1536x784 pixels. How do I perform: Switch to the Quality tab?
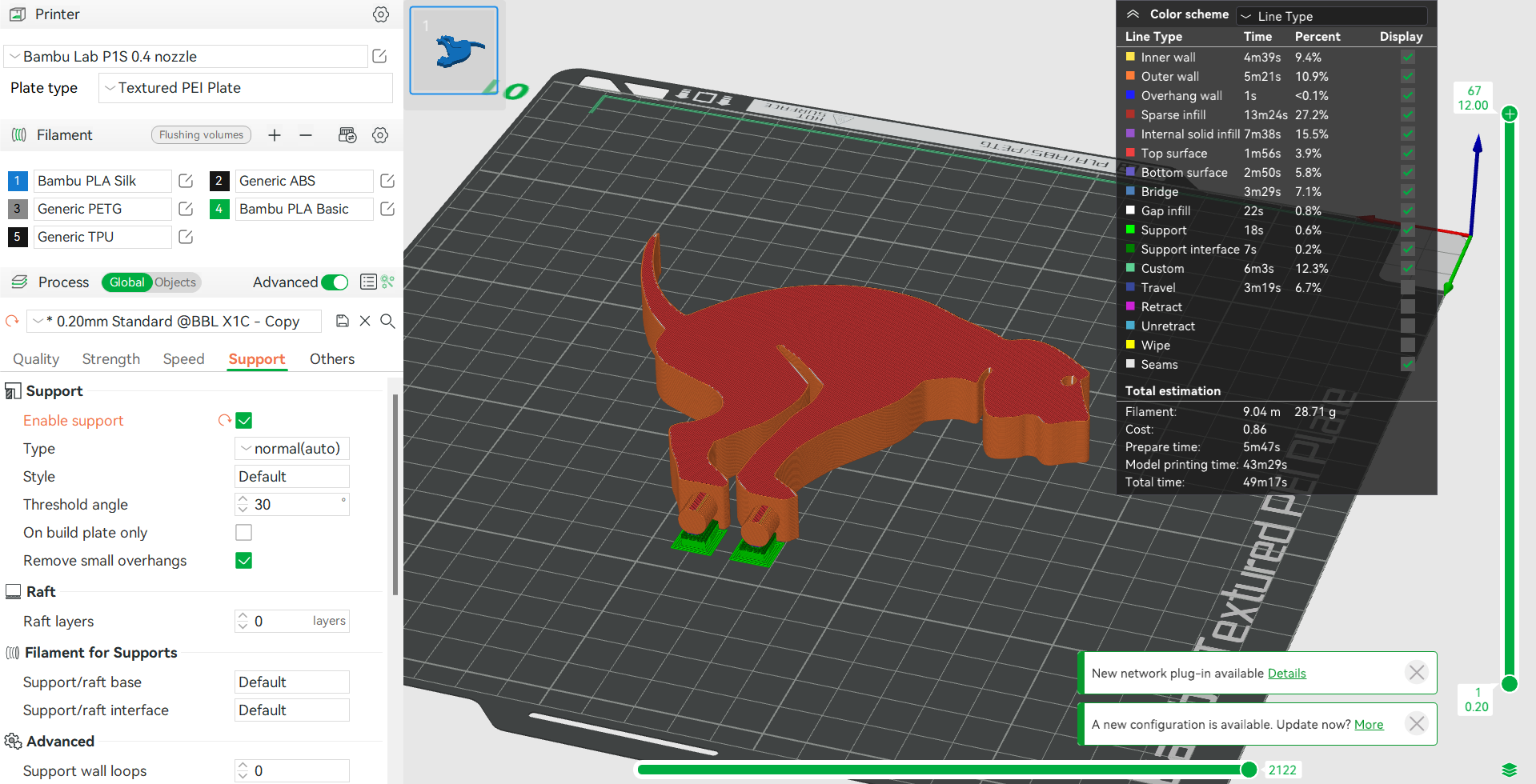pos(36,359)
